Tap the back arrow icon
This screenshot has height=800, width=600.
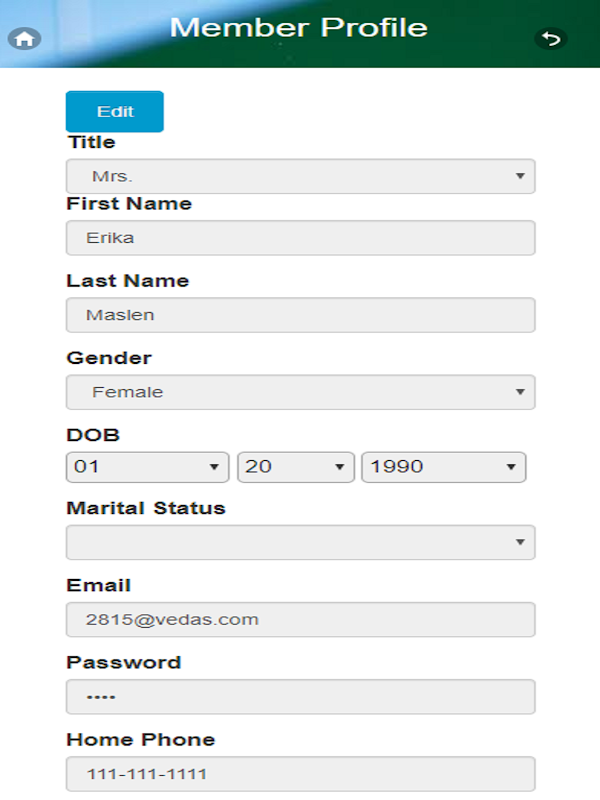550,39
